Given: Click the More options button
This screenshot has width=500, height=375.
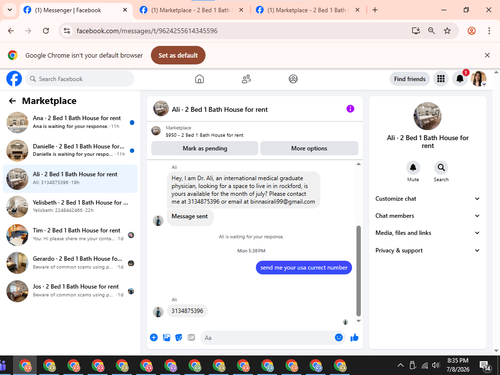Looking at the screenshot, I should point(309,148).
